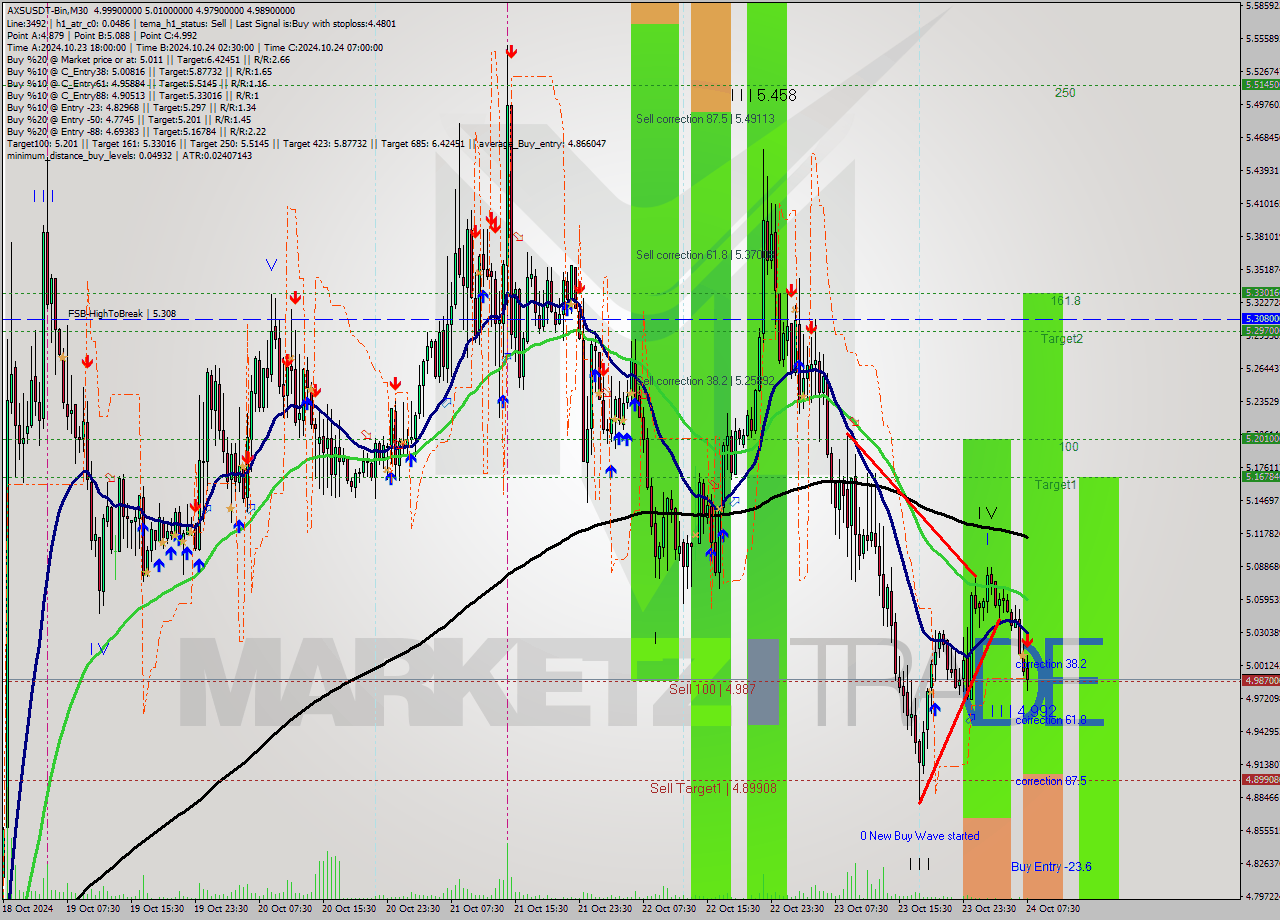Select the green 5.16784 price tag
1280x920 pixels.
[1260, 476]
